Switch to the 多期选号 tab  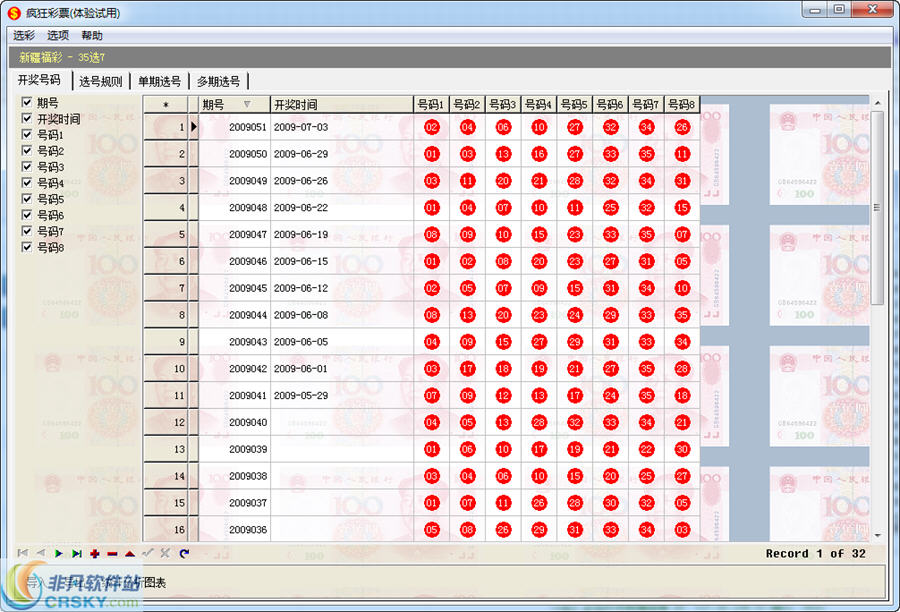coord(219,82)
